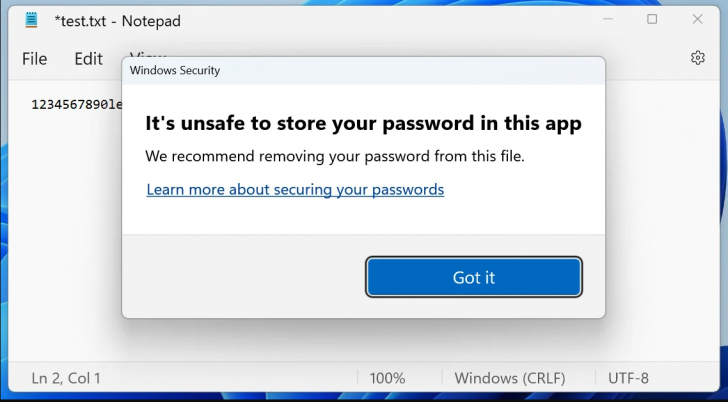Close the Notepad window
This screenshot has width=728, height=402.
(x=698, y=19)
